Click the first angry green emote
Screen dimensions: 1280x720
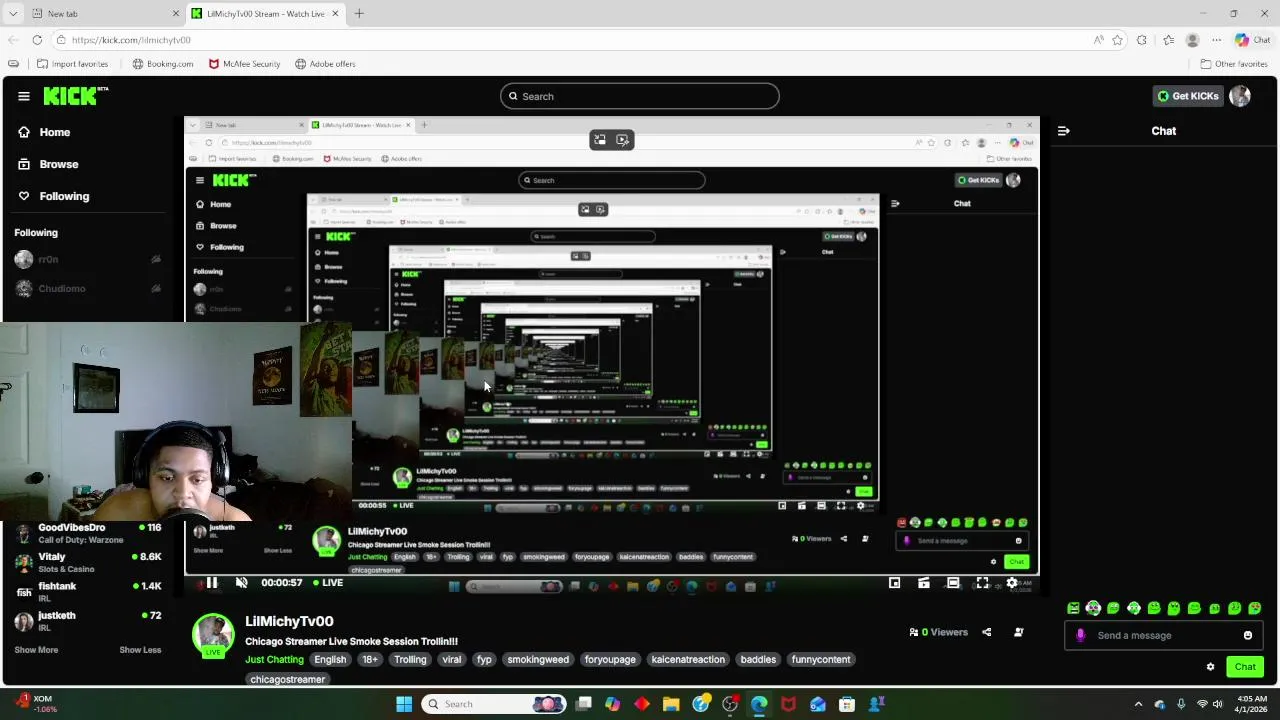(x=1073, y=608)
